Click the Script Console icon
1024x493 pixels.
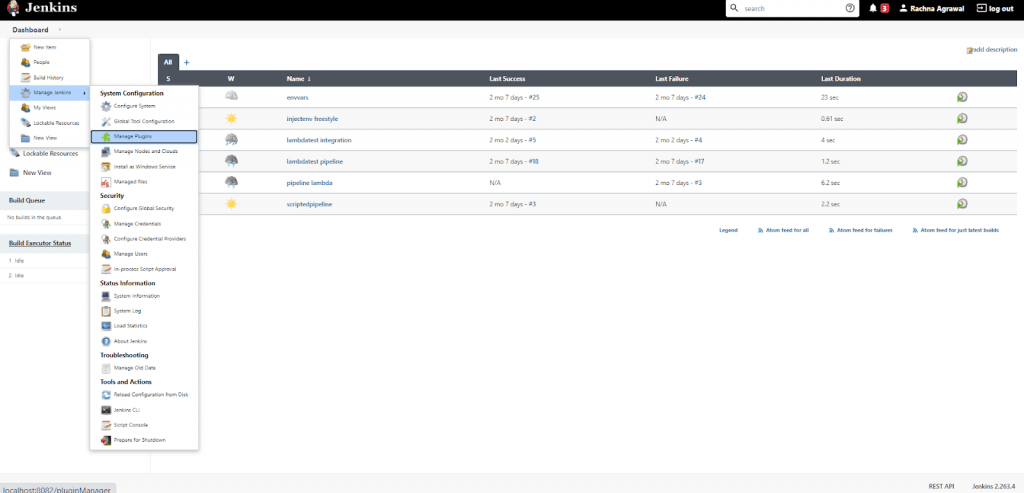click(x=106, y=425)
